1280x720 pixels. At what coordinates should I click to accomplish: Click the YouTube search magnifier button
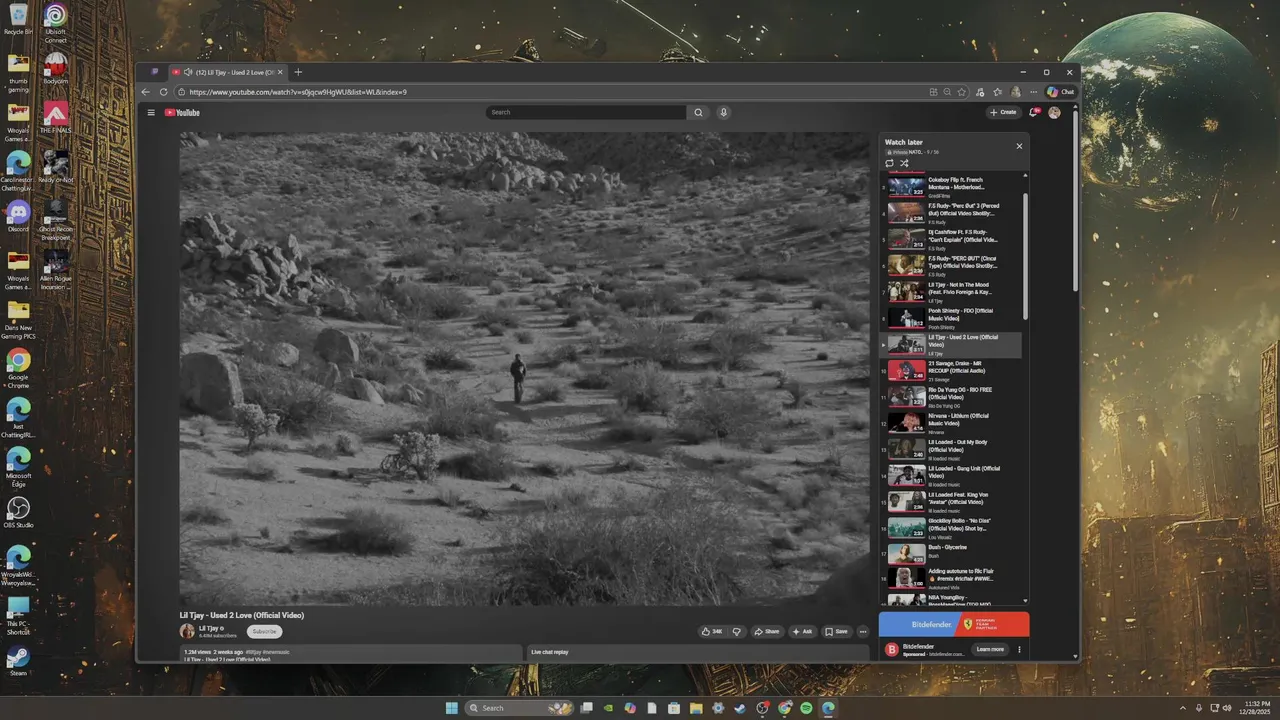(x=698, y=112)
